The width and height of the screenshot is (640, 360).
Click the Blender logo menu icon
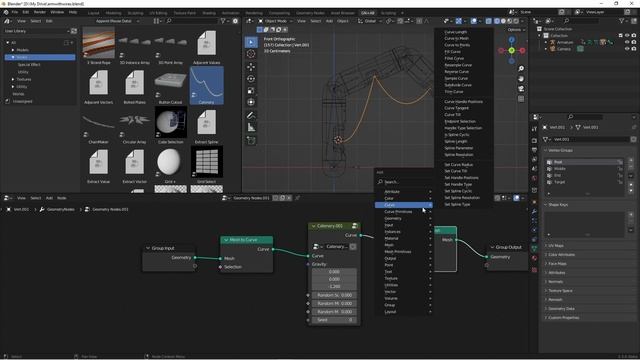(x=6, y=12)
